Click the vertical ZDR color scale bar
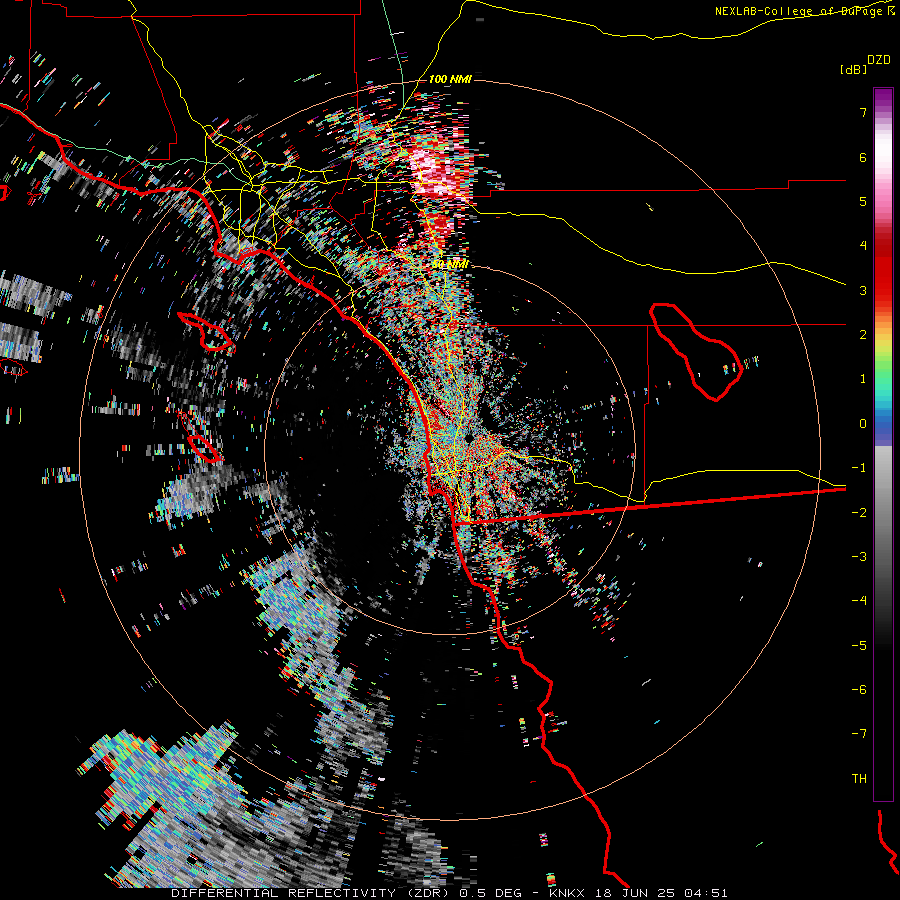 (x=883, y=444)
